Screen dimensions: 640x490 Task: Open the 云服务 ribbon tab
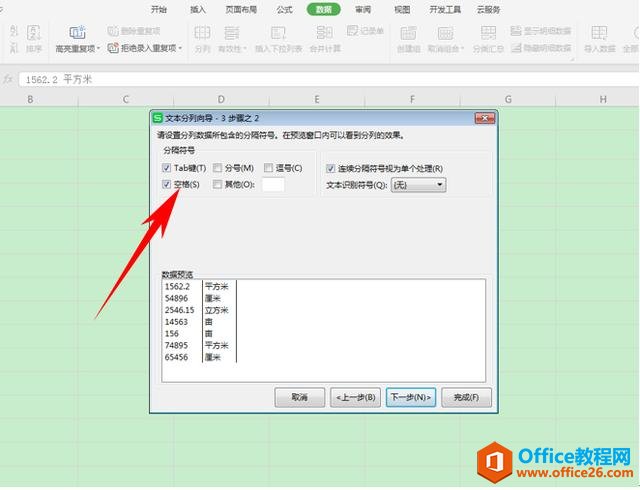[x=488, y=9]
